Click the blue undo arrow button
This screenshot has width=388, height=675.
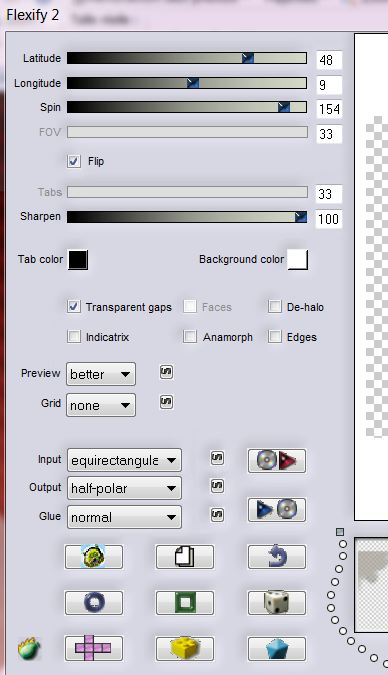pos(277,557)
